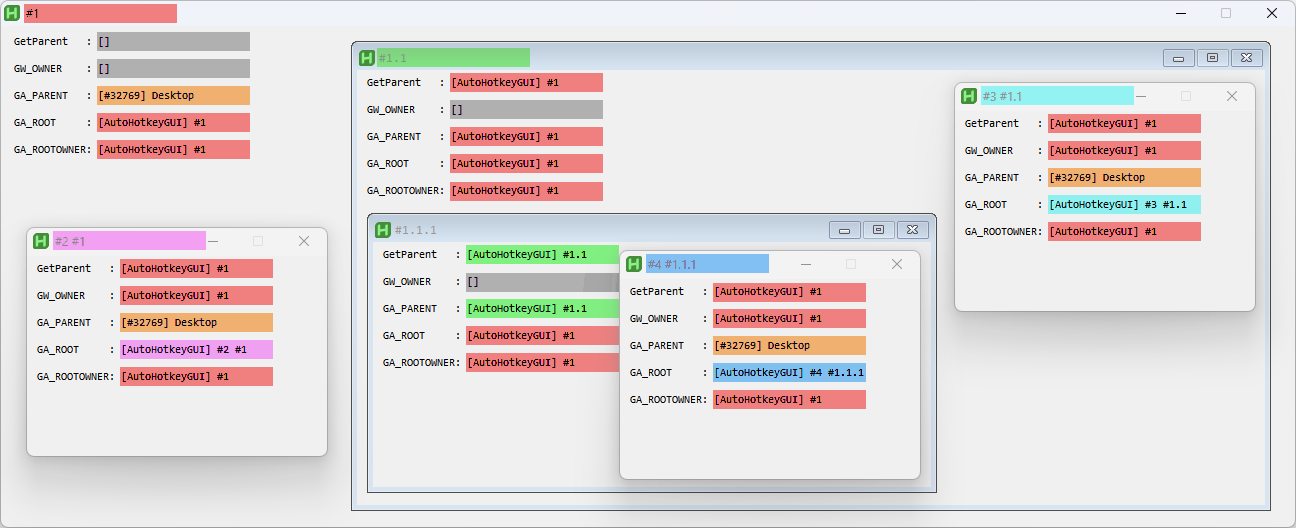
Task: Click pink GA_ROOT '#2 #1' value
Action: [x=196, y=350]
